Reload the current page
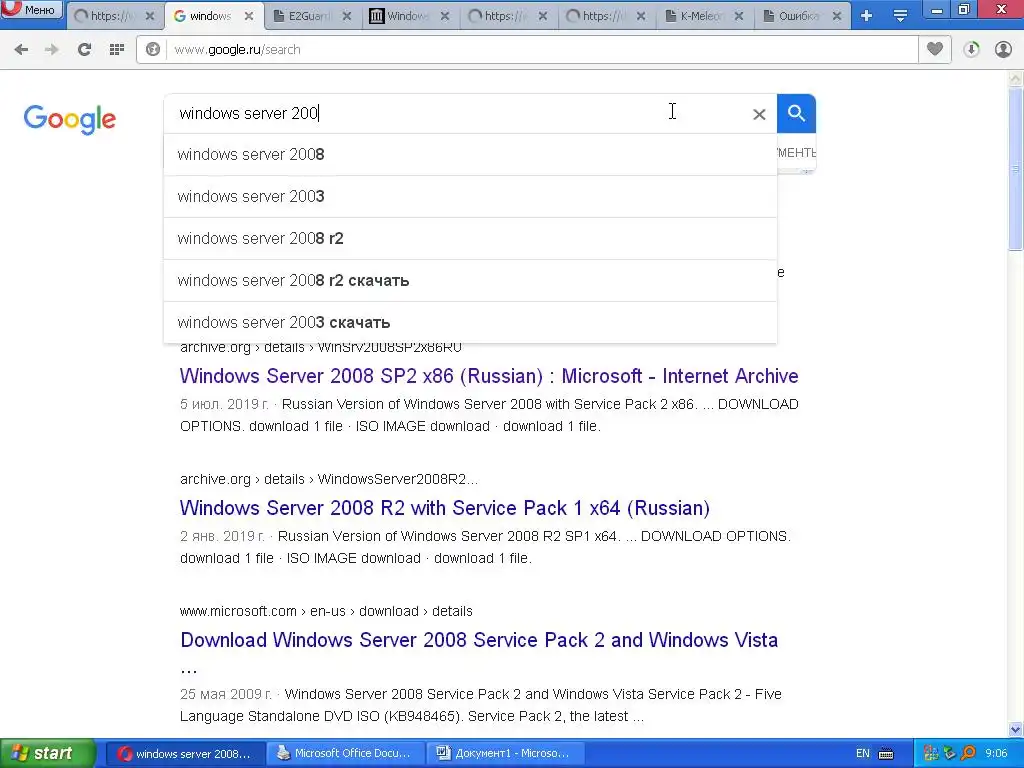Viewport: 1024px width, 768px height. point(84,50)
